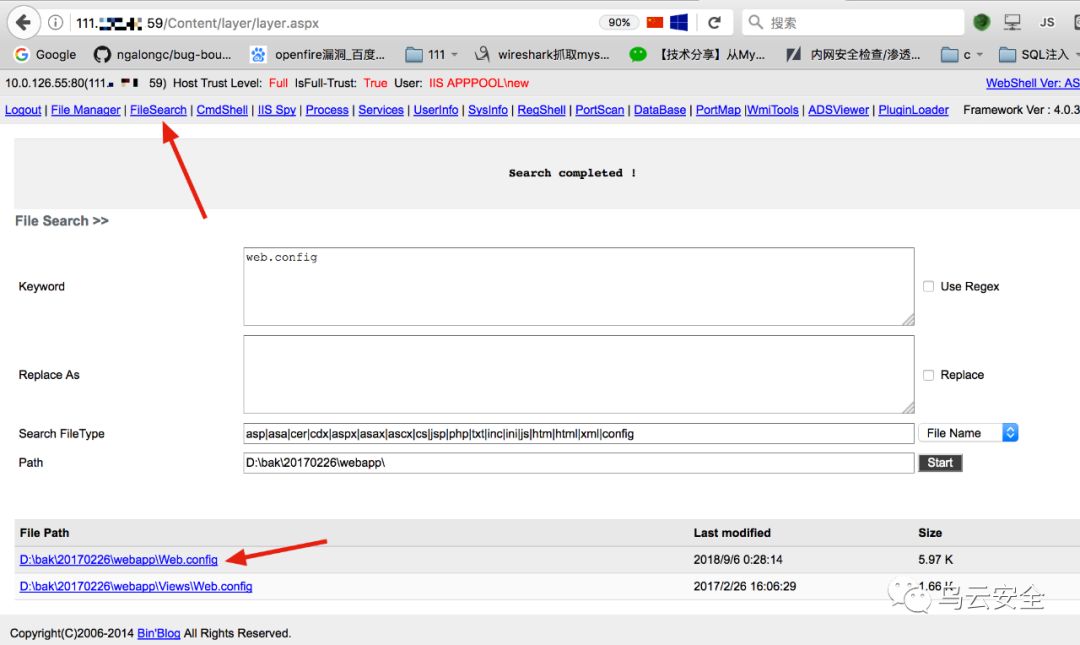Click the Path input field

579,462
